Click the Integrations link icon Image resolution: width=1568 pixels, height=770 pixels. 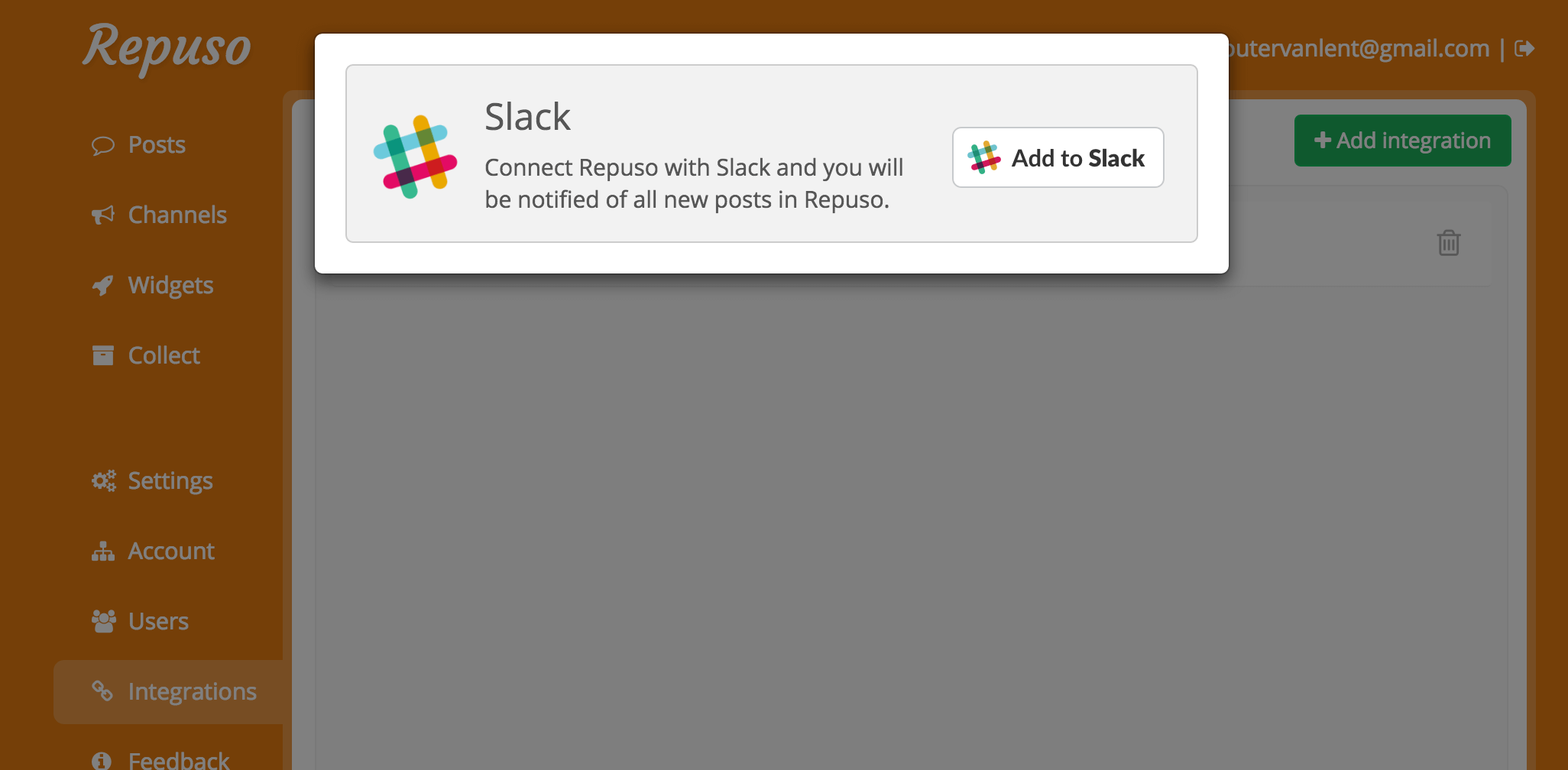click(x=103, y=691)
